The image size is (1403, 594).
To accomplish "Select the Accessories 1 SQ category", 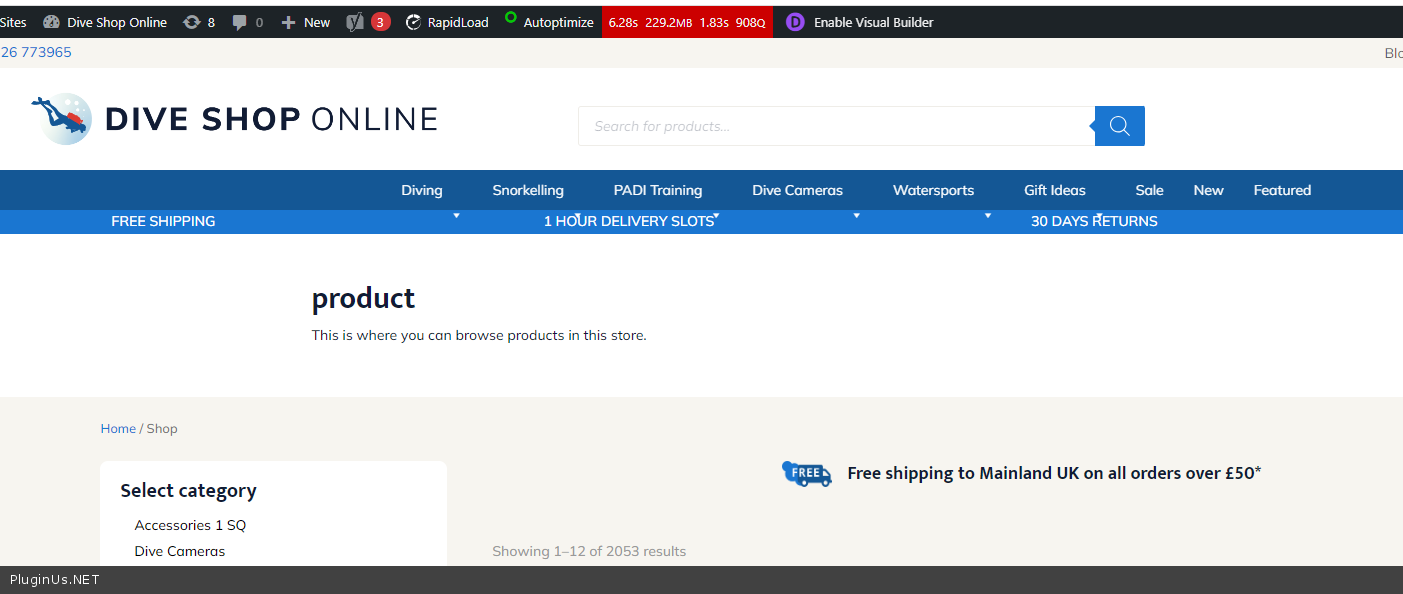I will tap(190, 525).
